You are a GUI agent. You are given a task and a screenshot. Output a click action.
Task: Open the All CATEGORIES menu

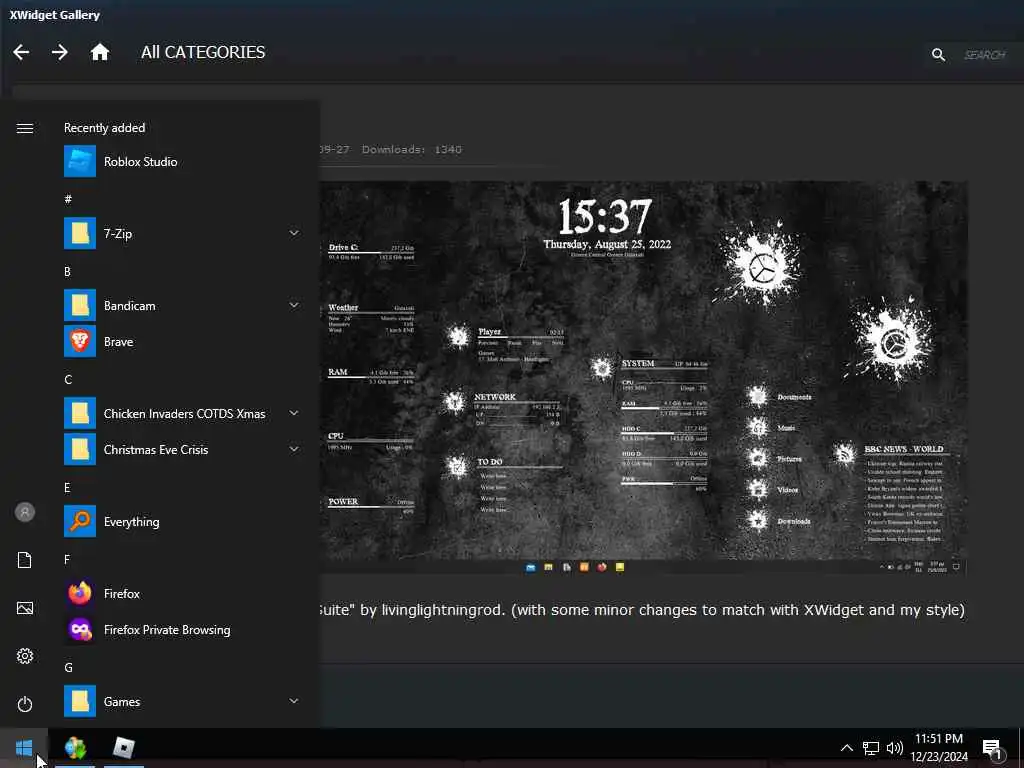pyautogui.click(x=203, y=52)
